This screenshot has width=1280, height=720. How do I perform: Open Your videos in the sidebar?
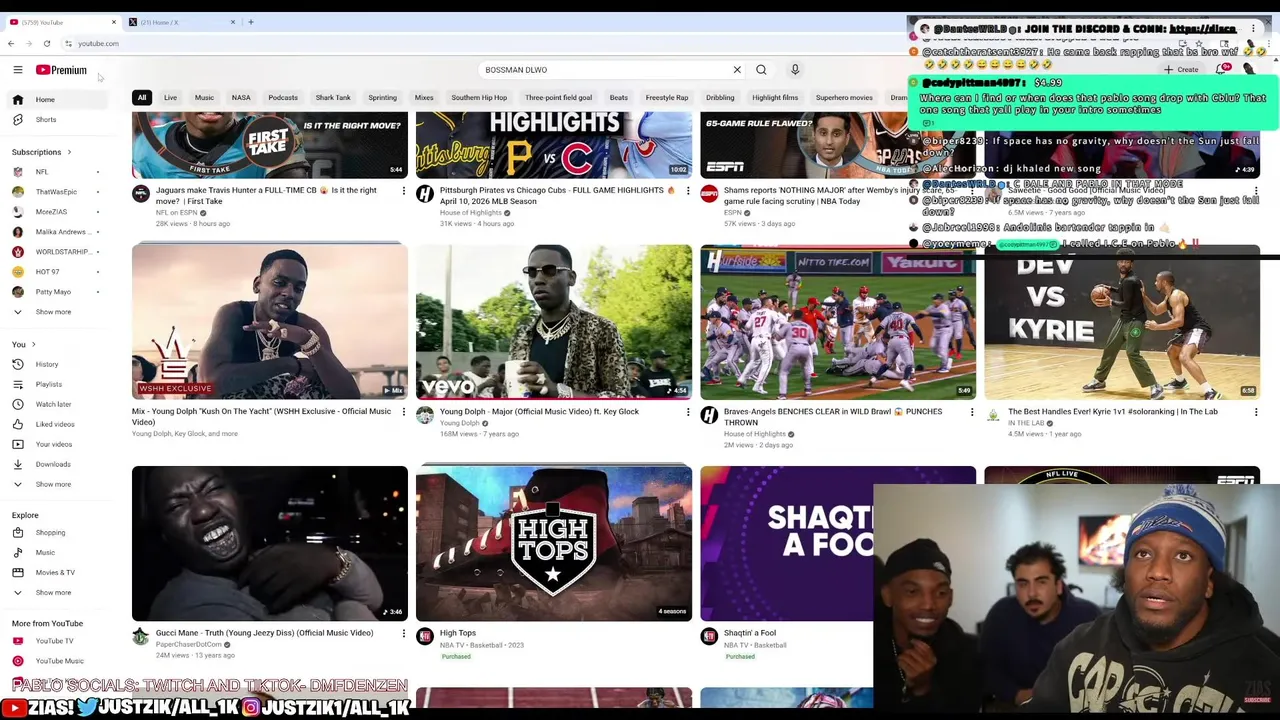57,444
